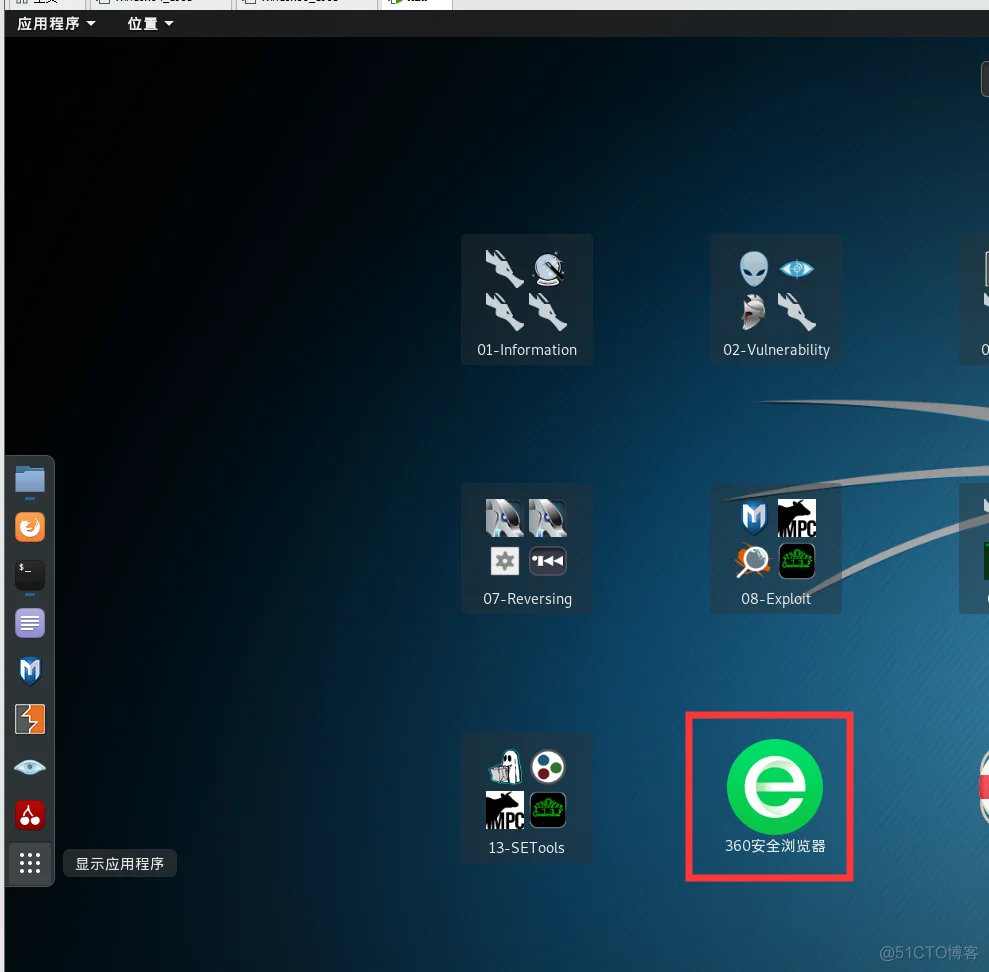Open the purple text notes icon in dock
989x972 pixels.
click(30, 623)
